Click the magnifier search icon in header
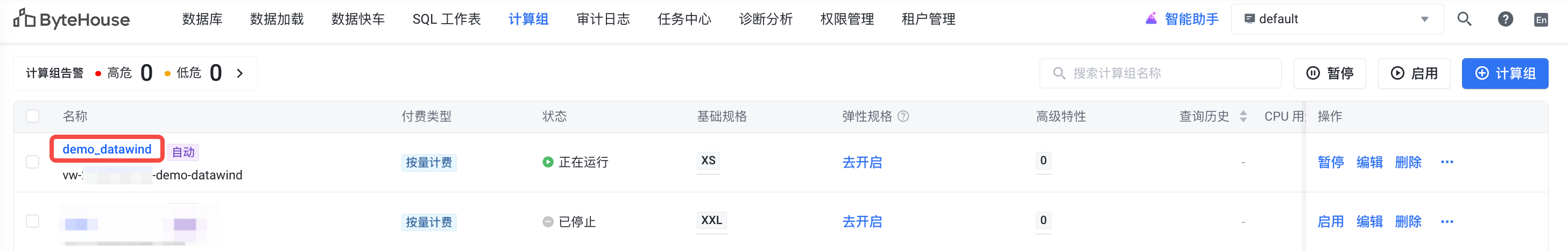The image size is (1568, 251). coord(1464,19)
